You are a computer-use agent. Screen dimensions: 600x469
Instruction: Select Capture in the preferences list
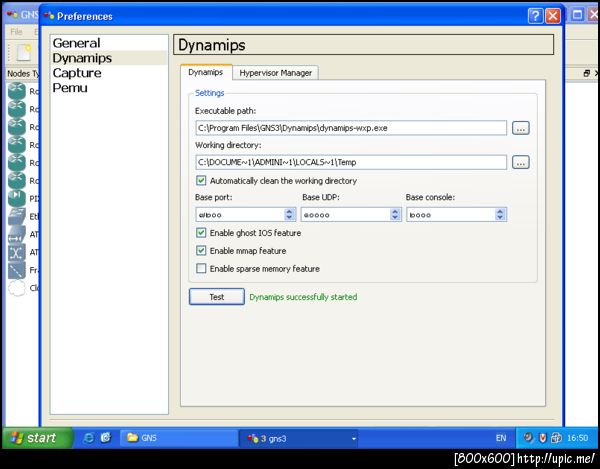click(77, 73)
